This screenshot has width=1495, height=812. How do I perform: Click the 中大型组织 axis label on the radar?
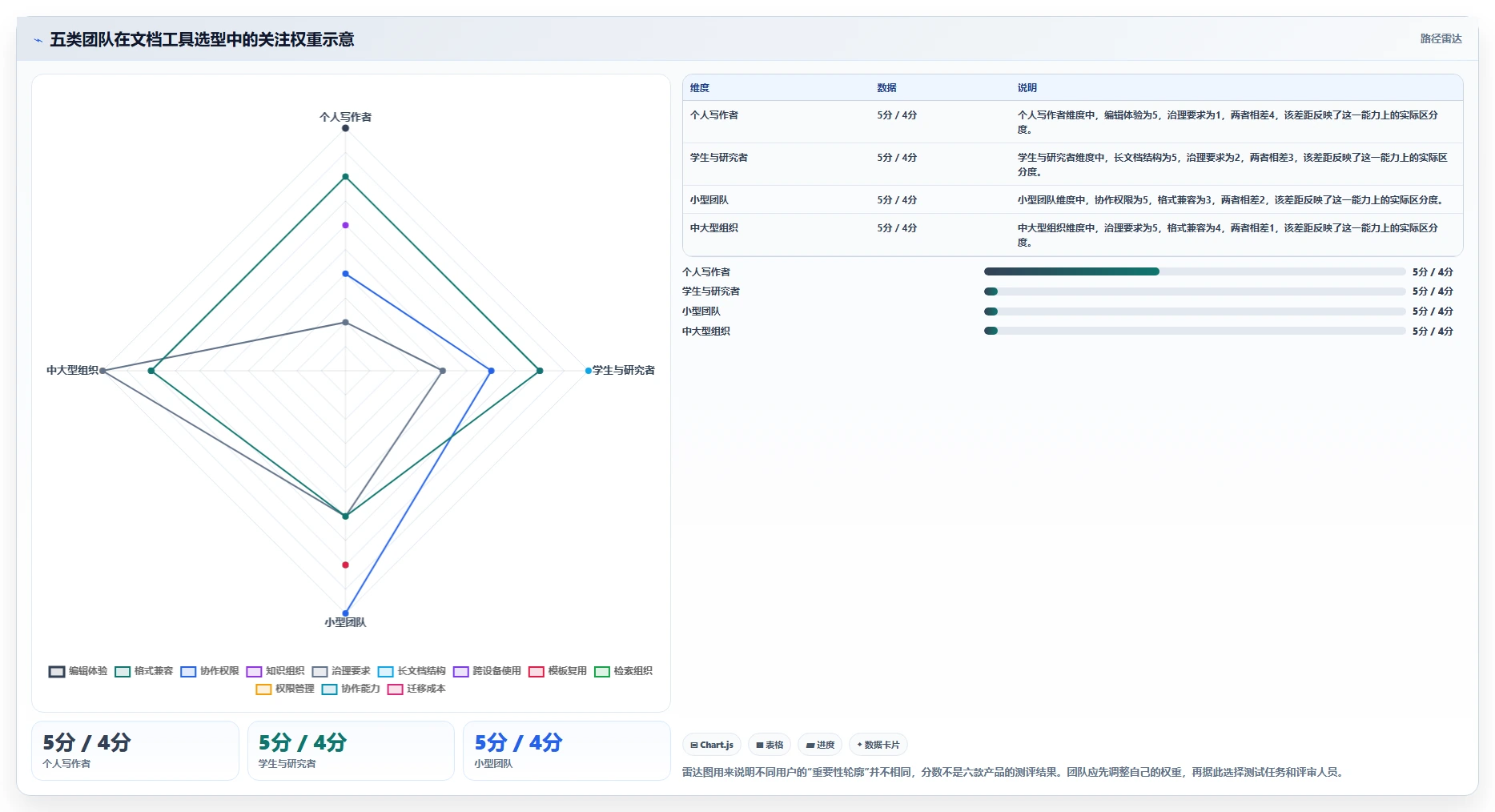(x=72, y=370)
